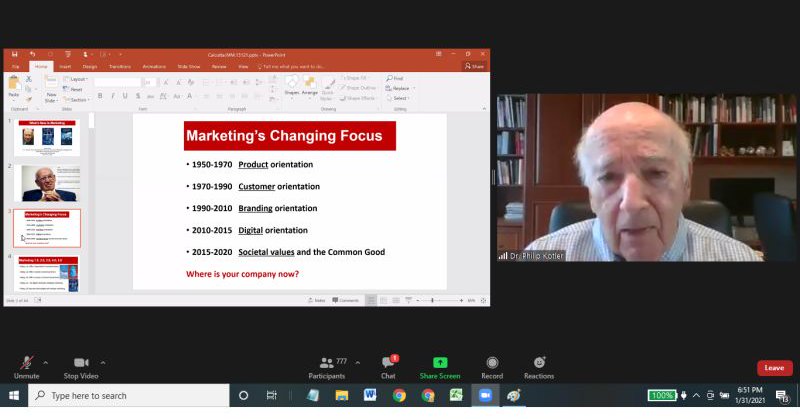Toggle Bold formatting
The width and height of the screenshot is (800, 419).
pyautogui.click(x=100, y=96)
